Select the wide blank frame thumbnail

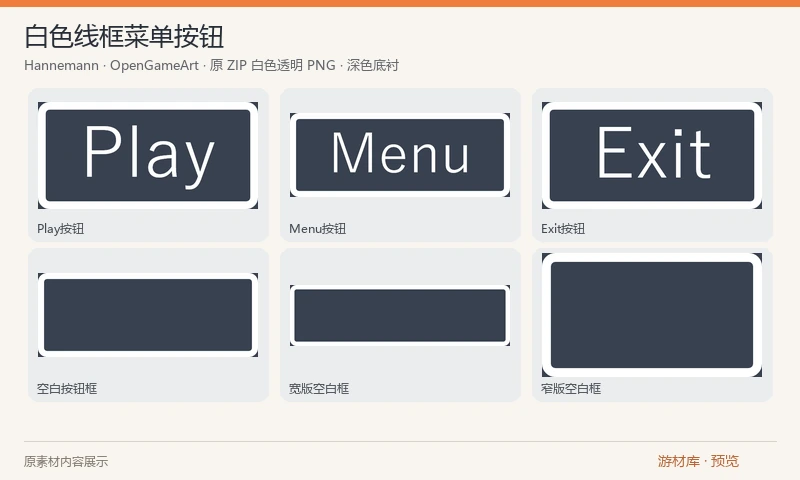(x=400, y=315)
